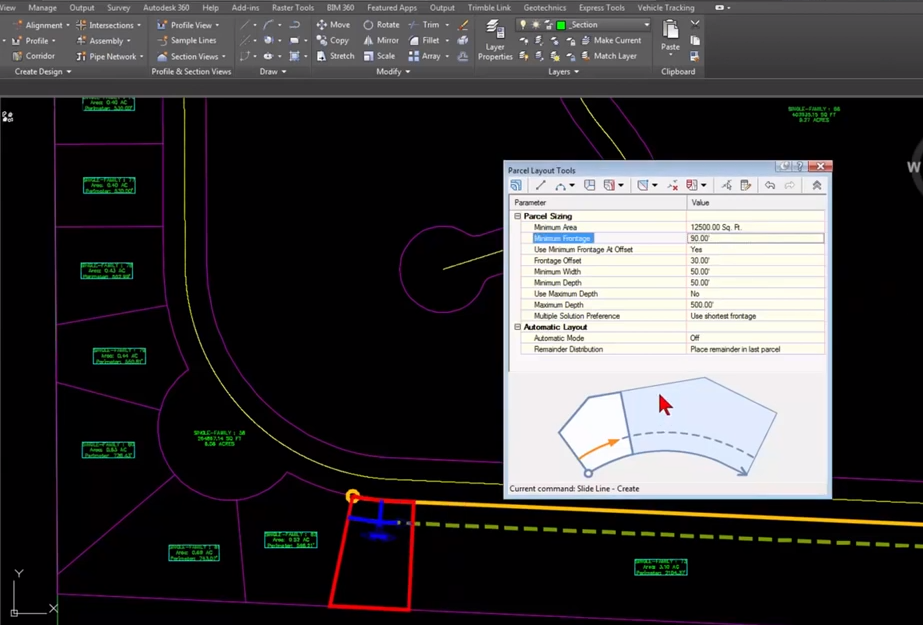Switch to the Geotechnics tab

544,8
